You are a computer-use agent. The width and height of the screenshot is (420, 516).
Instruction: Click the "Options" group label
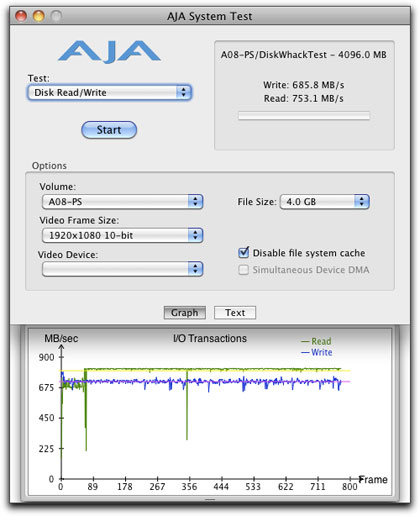pyautogui.click(x=49, y=166)
